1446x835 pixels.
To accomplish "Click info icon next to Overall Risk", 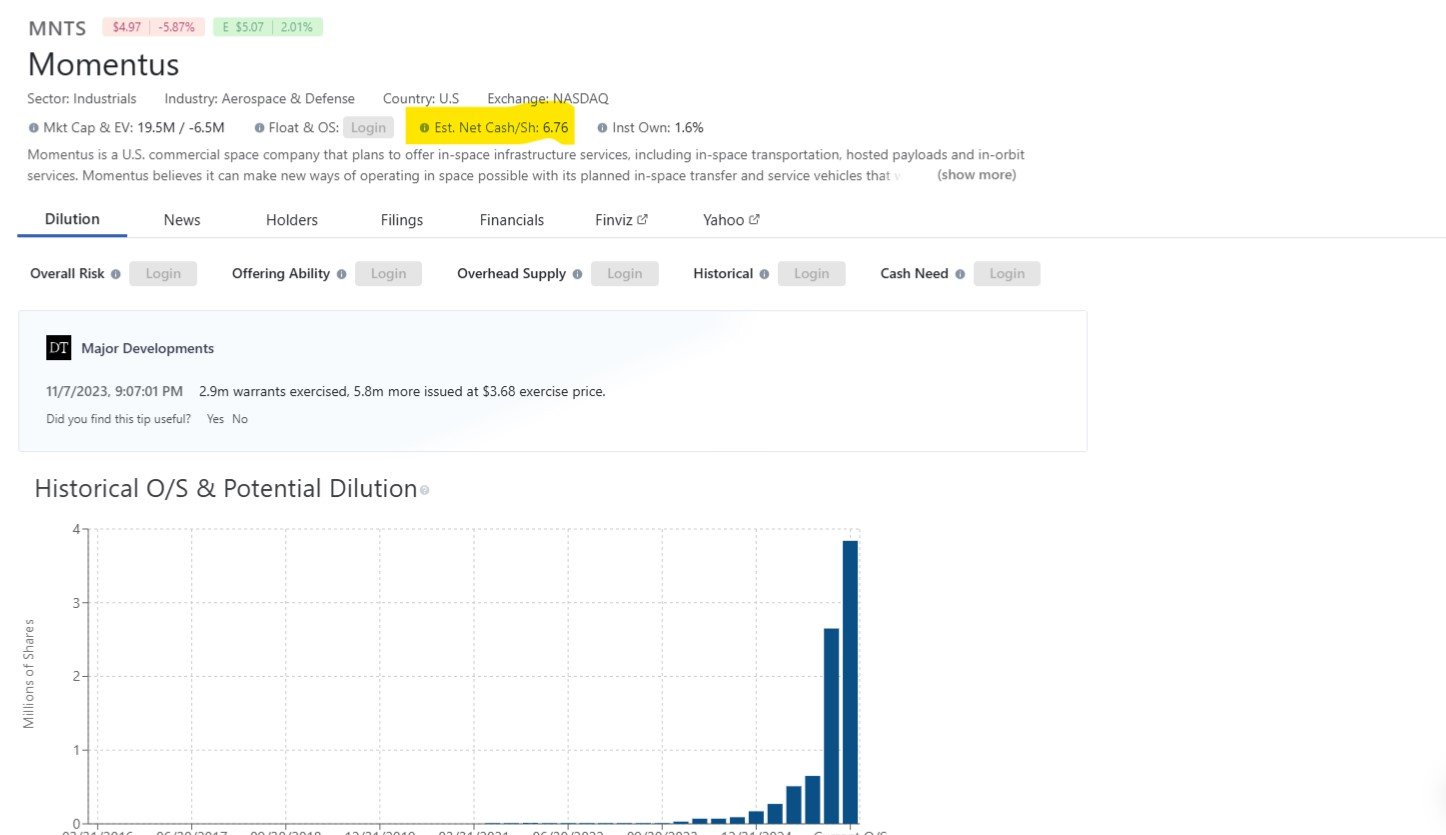I will (x=116, y=274).
